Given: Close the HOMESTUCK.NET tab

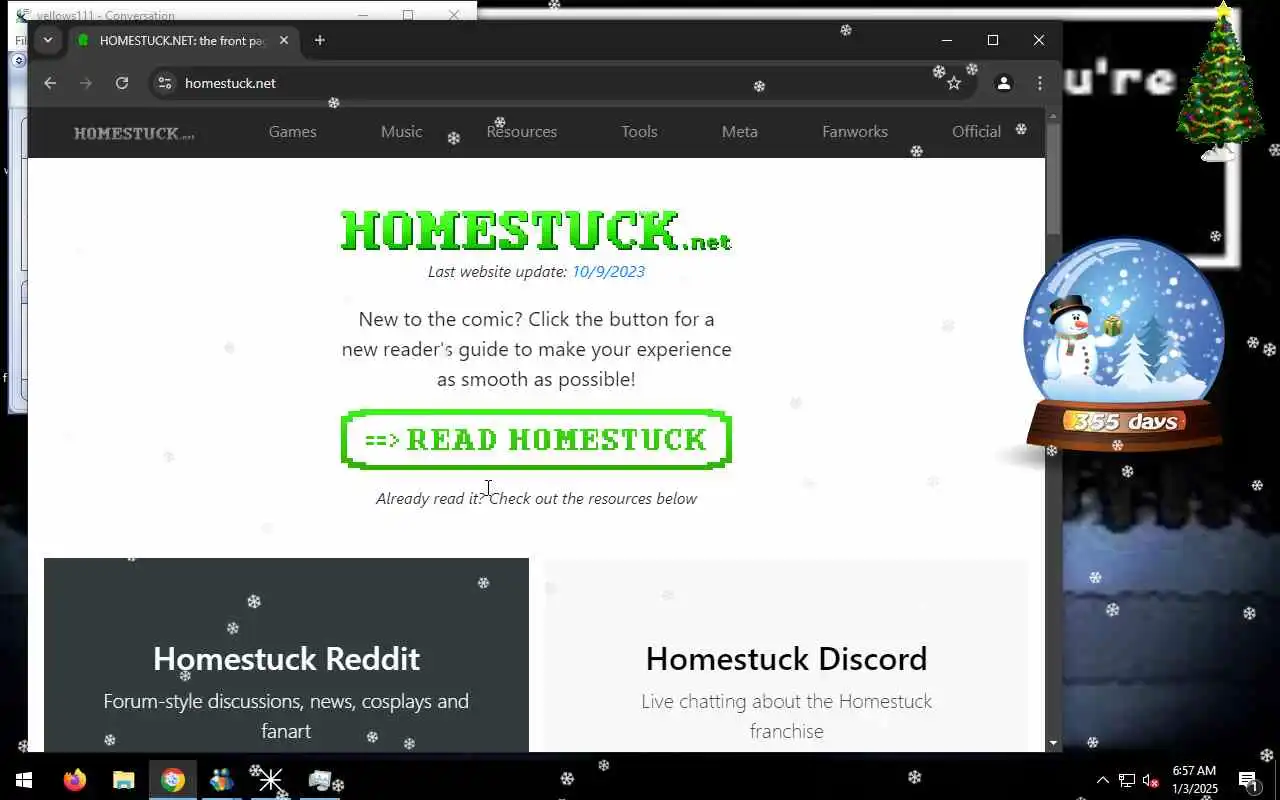Looking at the screenshot, I should (284, 40).
